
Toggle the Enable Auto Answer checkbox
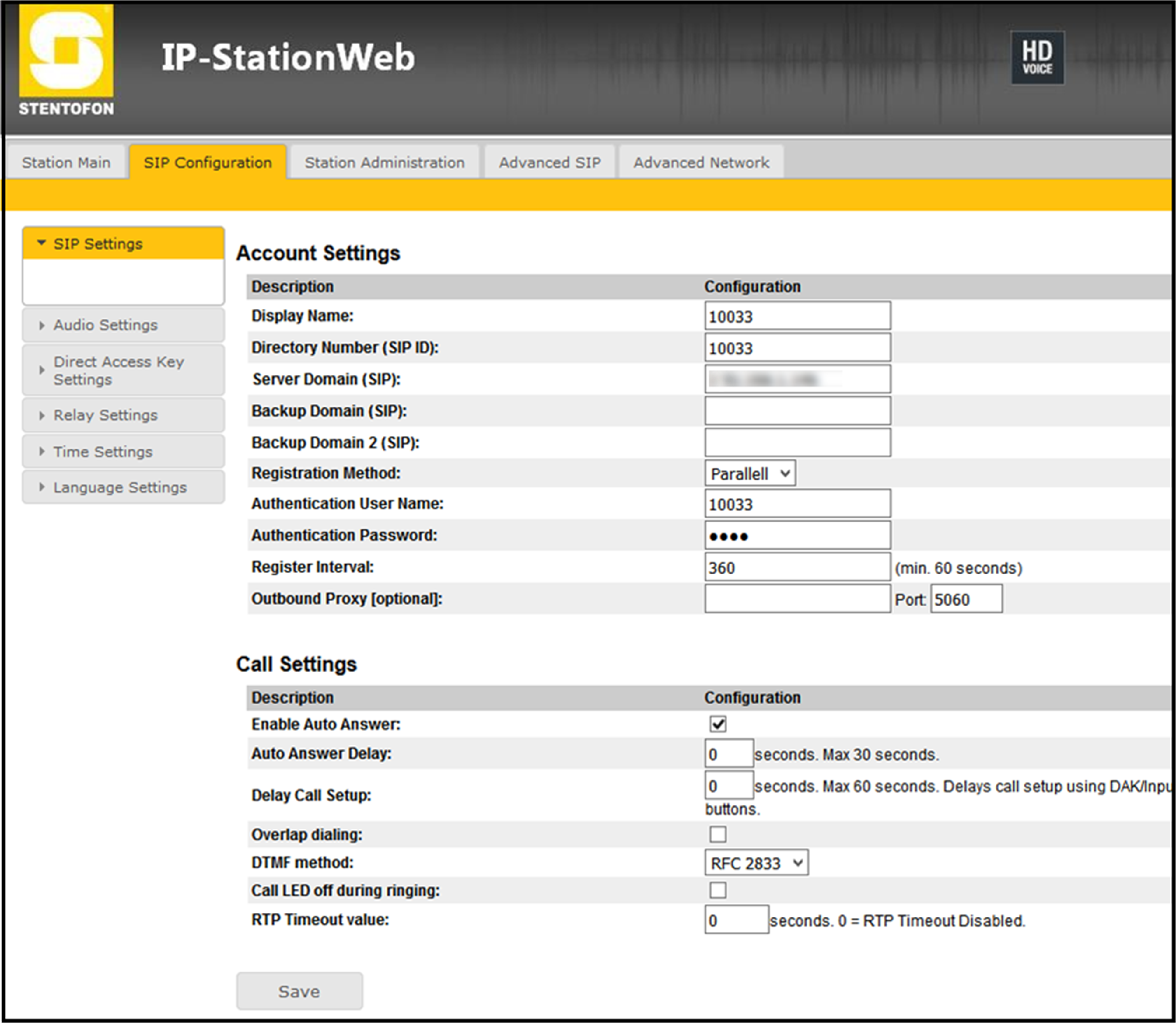[x=718, y=724]
